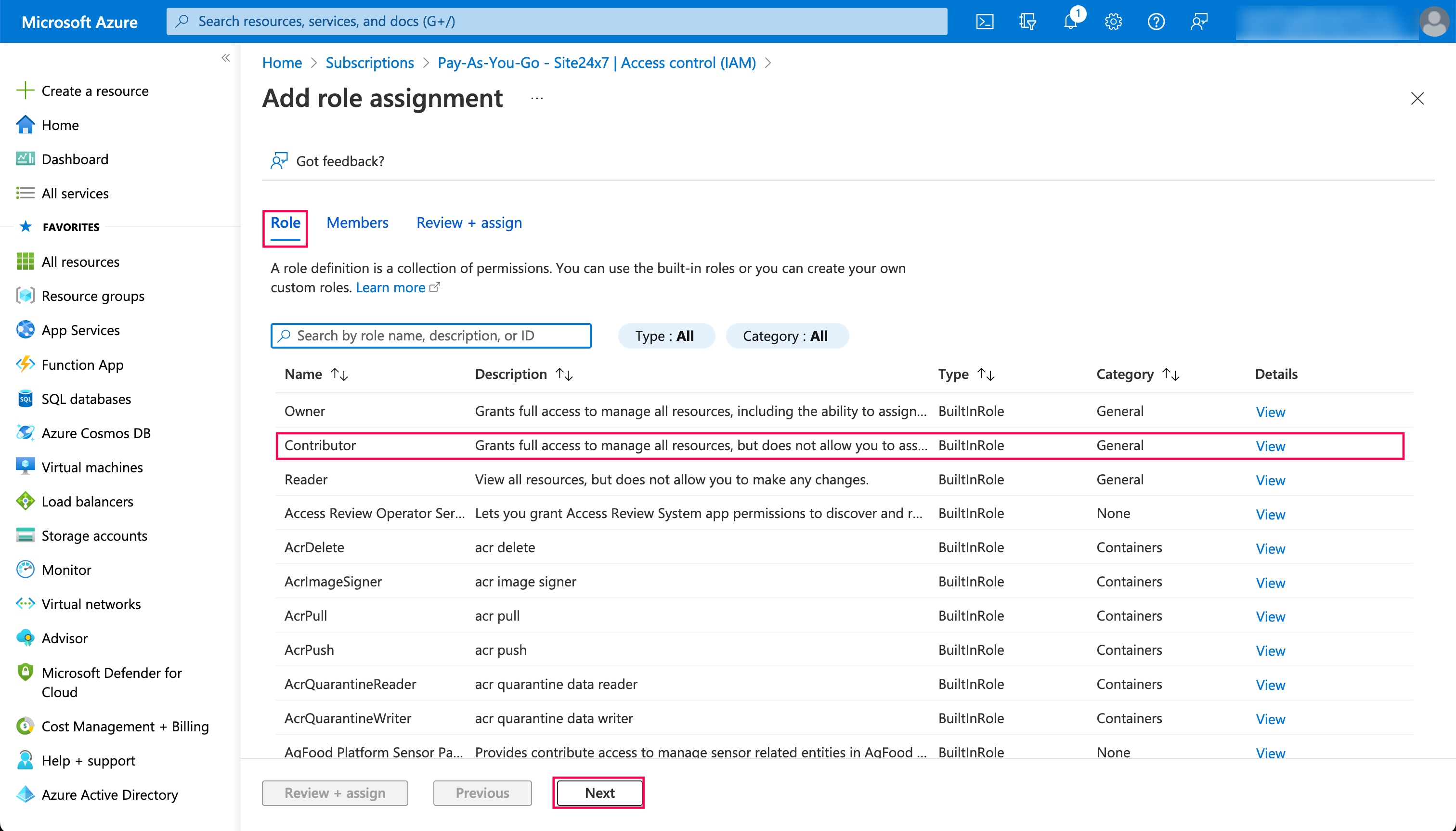
Task: Open the Review + assign tab
Action: click(468, 222)
